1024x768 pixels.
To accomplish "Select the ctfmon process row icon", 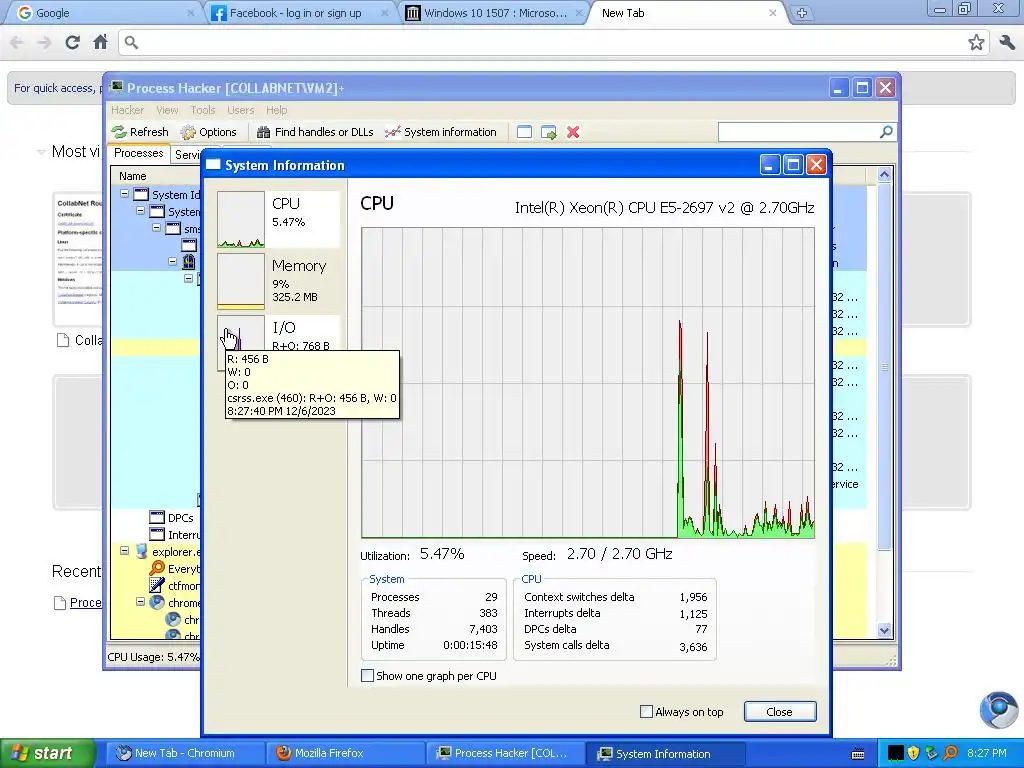I will [157, 586].
